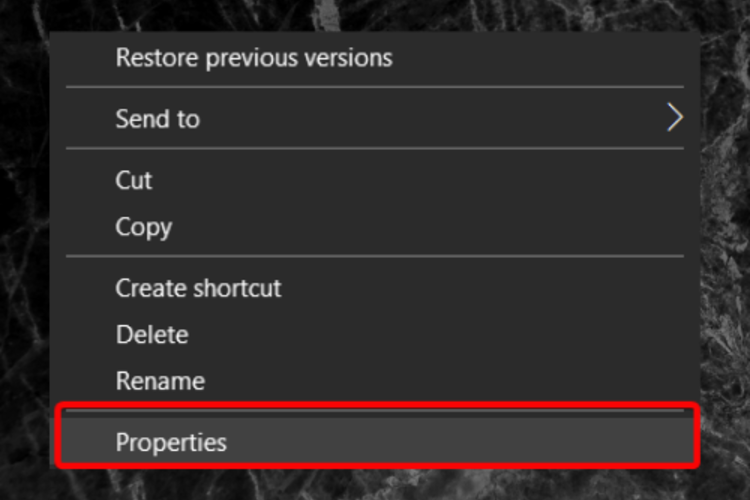Choose Rename from the menu

click(375, 381)
